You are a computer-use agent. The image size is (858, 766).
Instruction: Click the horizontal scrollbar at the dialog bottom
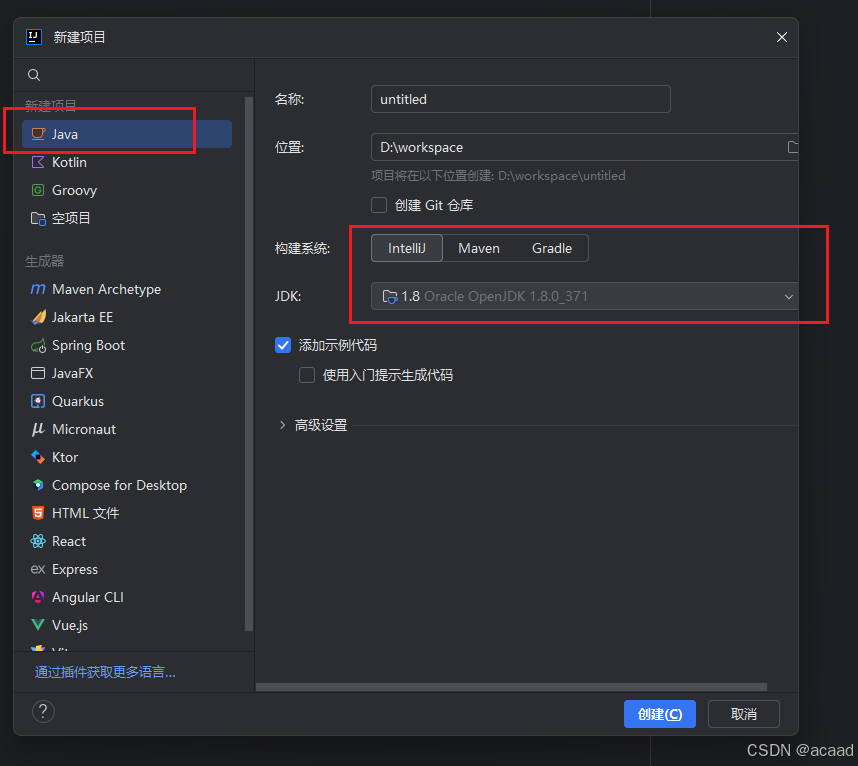tap(511, 687)
